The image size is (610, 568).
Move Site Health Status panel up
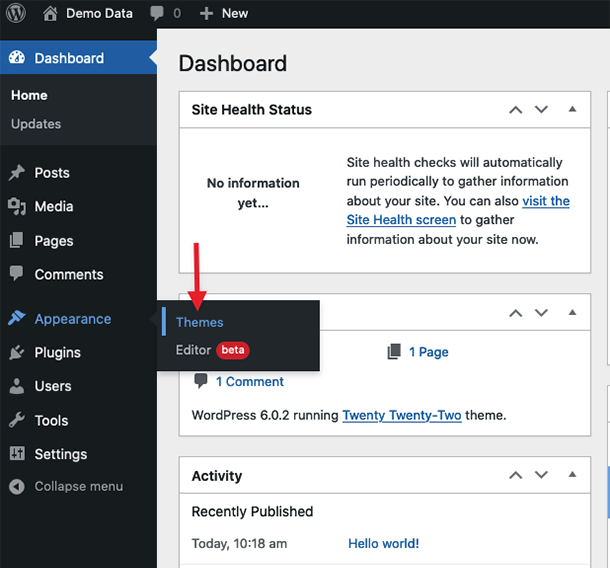(x=516, y=110)
